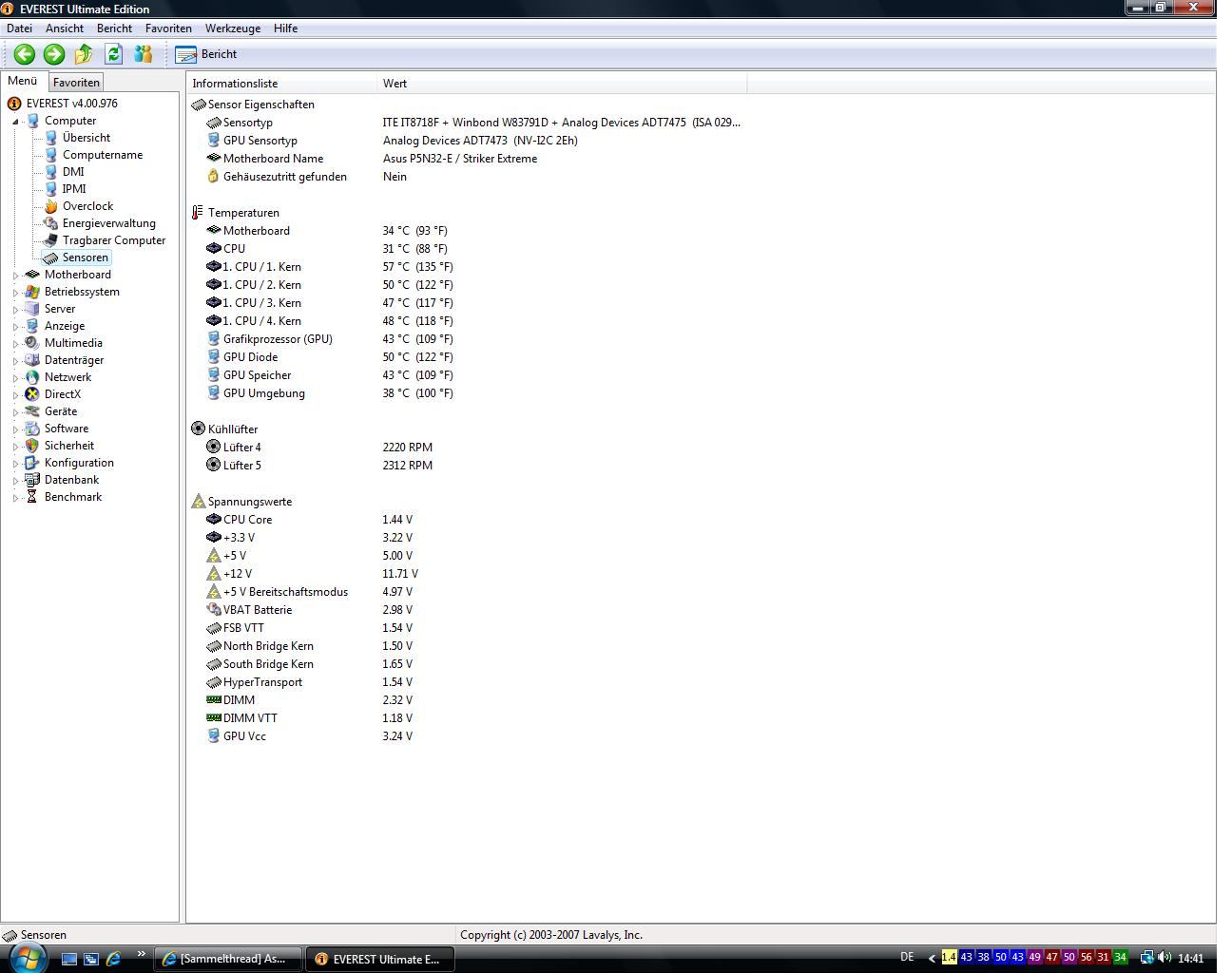This screenshot has height=973, width=1232.
Task: Click the Wert column header
Action: click(562, 84)
